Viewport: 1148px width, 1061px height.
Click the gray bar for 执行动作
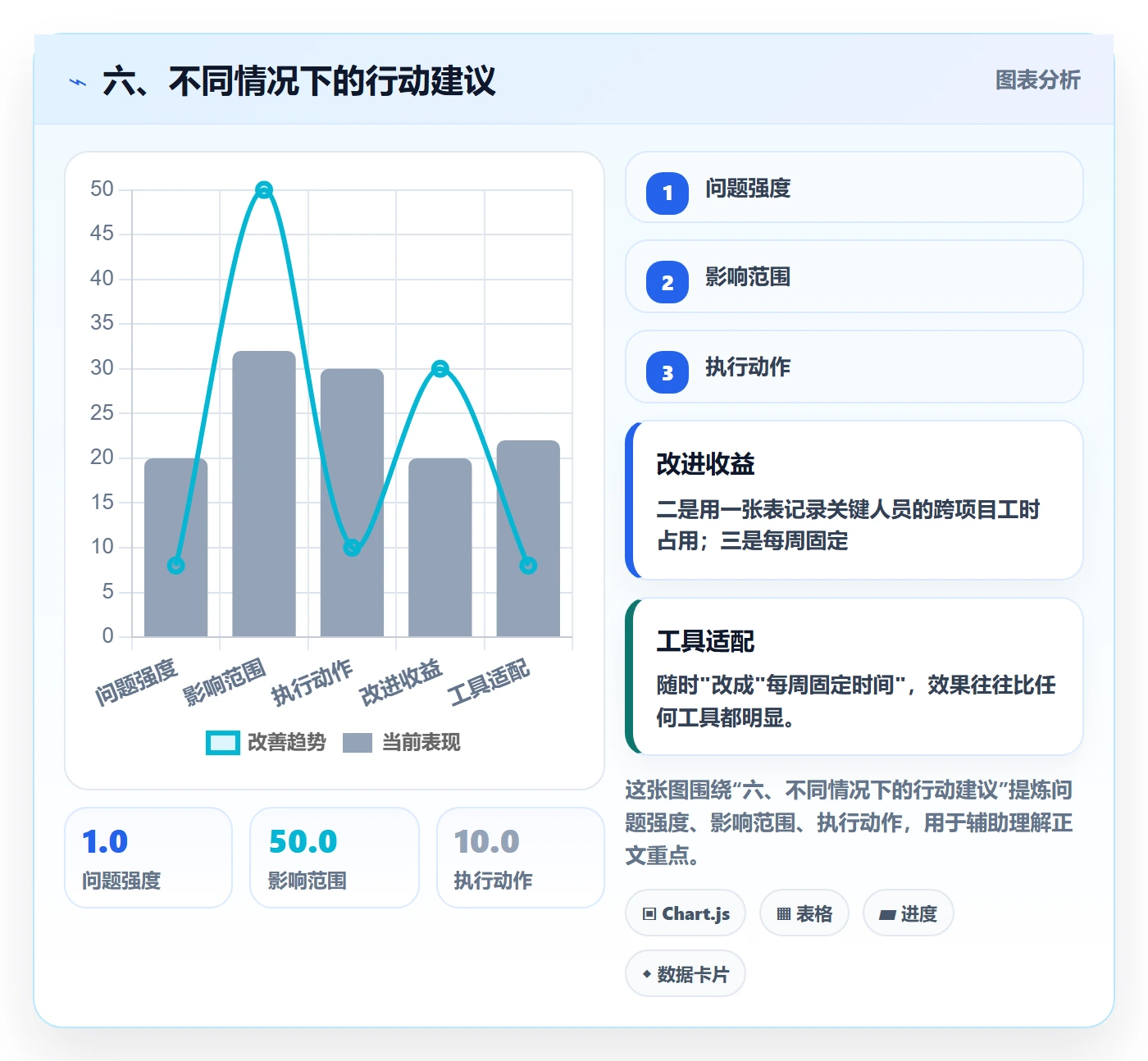352,503
